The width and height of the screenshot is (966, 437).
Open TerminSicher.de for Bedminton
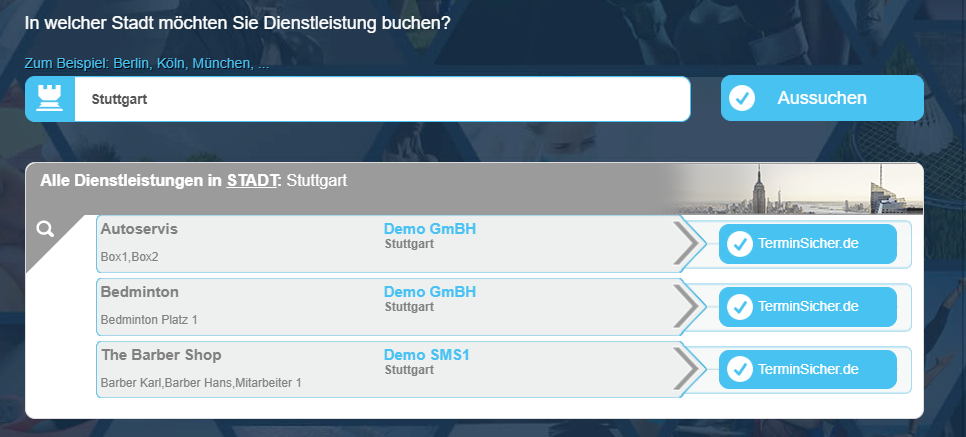pos(808,307)
